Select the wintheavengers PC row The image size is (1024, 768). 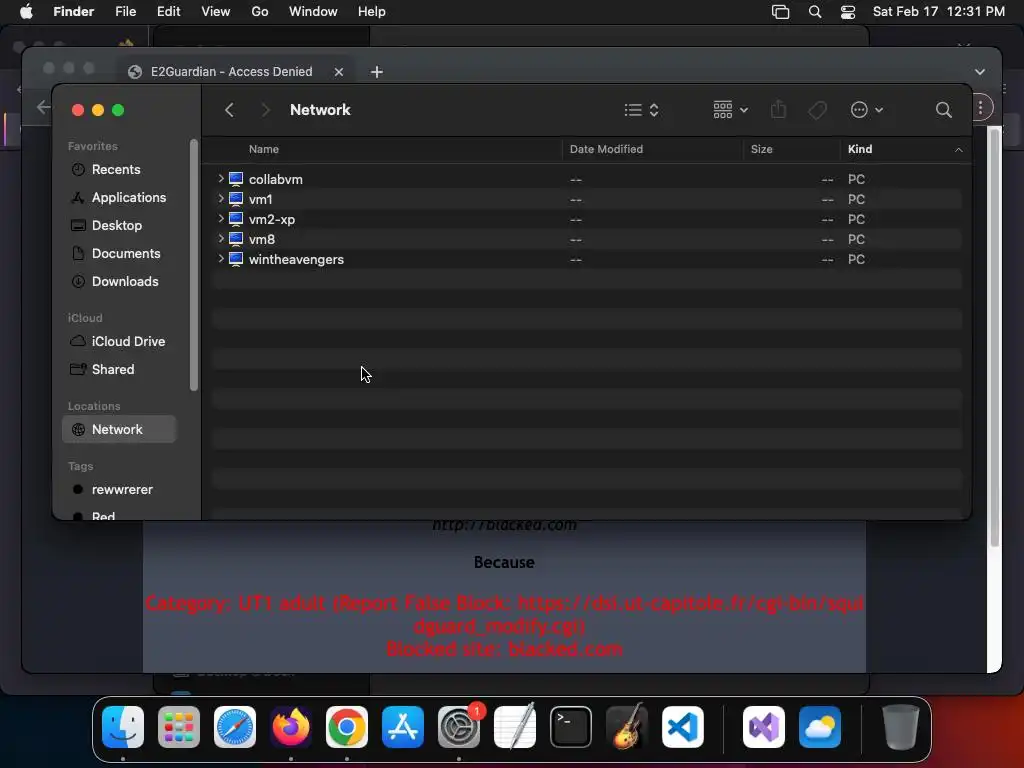(x=586, y=259)
